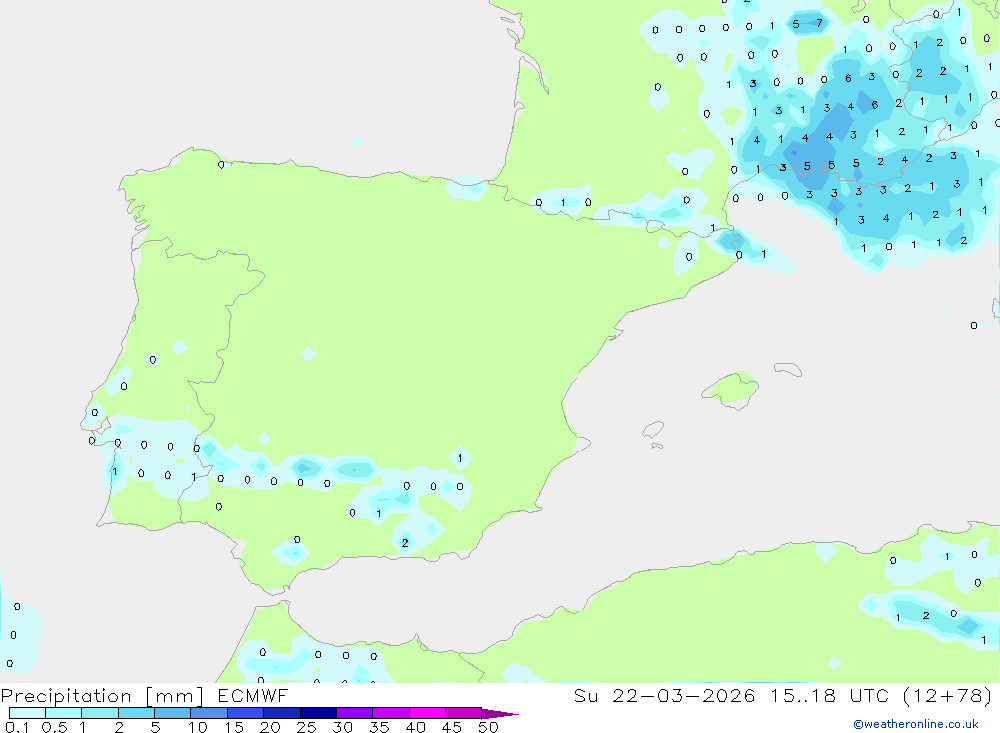This screenshot has height=733, width=1000.
Task: Pick the legend swatch between 20 and 25
Action: click(281, 713)
